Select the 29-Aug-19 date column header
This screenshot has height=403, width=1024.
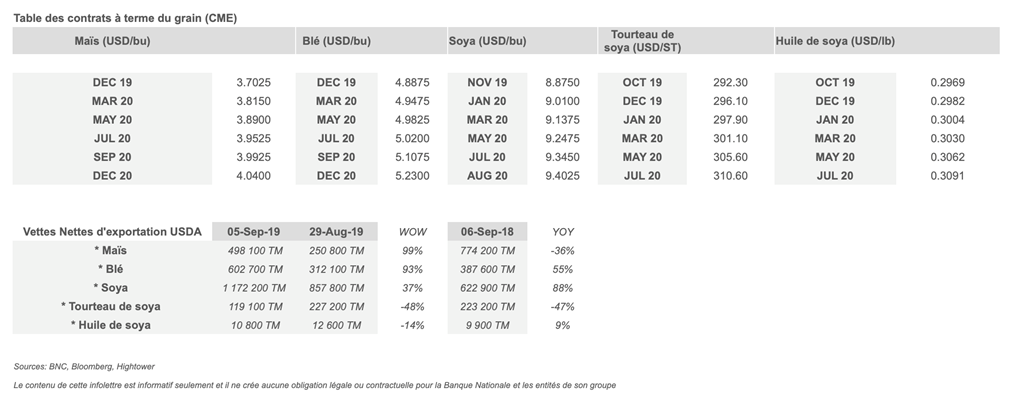[336, 231]
